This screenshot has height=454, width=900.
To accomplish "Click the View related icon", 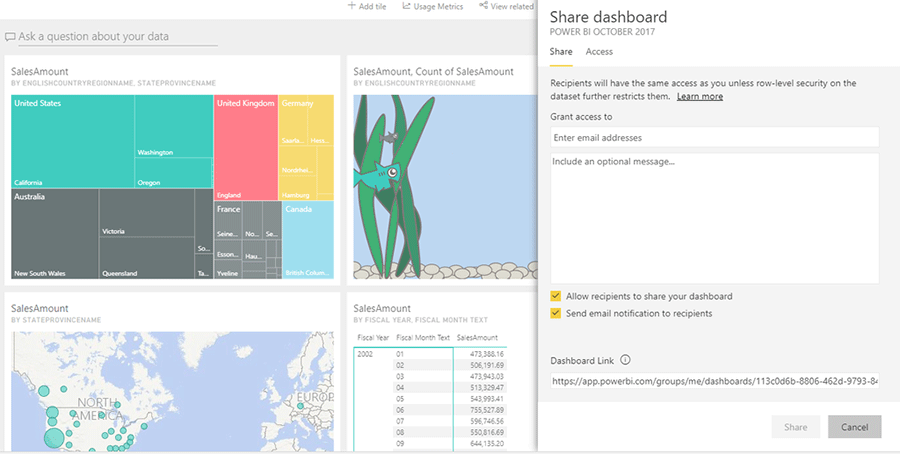I will pos(483,6).
